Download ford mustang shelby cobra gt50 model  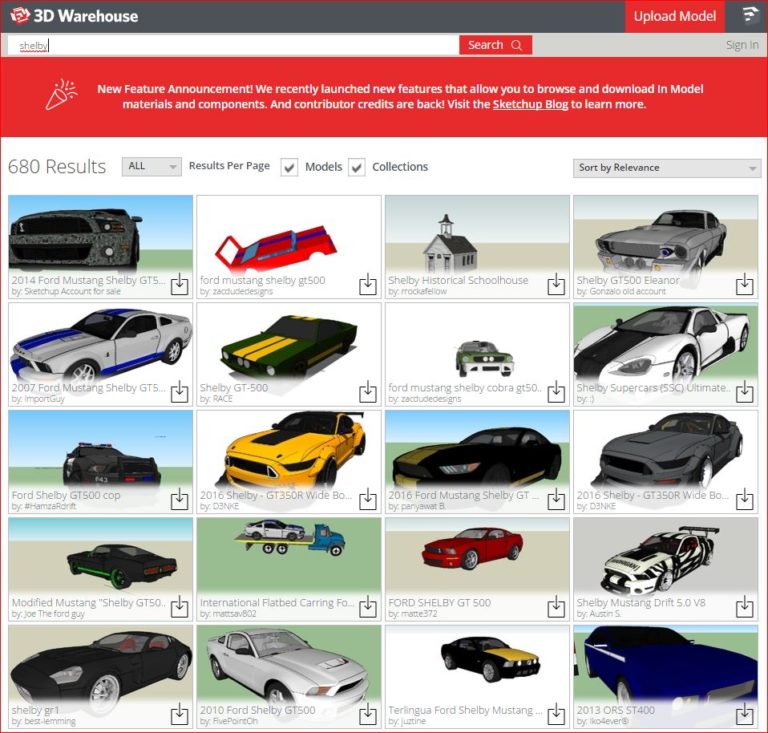tap(556, 391)
